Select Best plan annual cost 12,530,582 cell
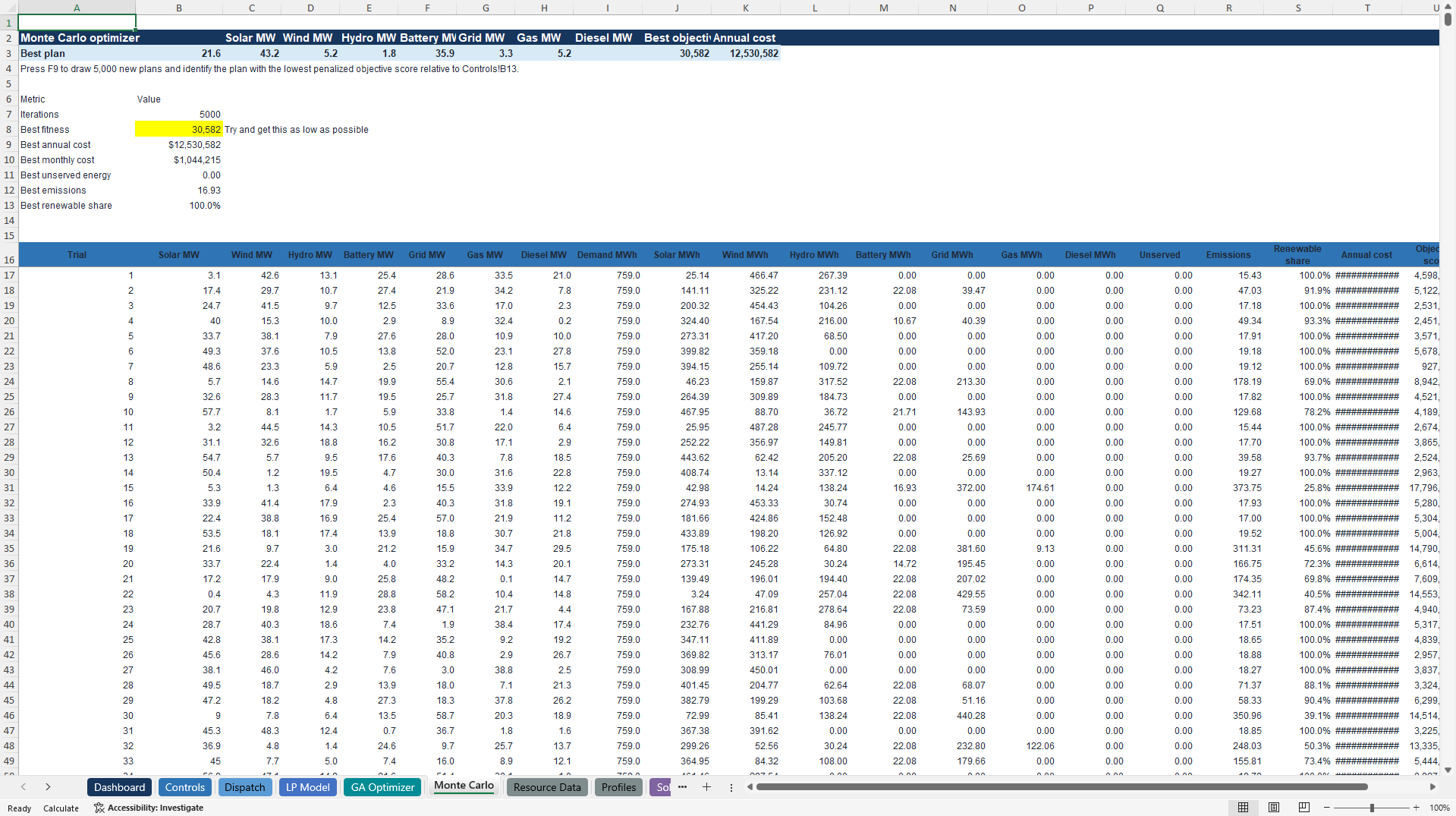The image size is (1456, 816). point(746,53)
